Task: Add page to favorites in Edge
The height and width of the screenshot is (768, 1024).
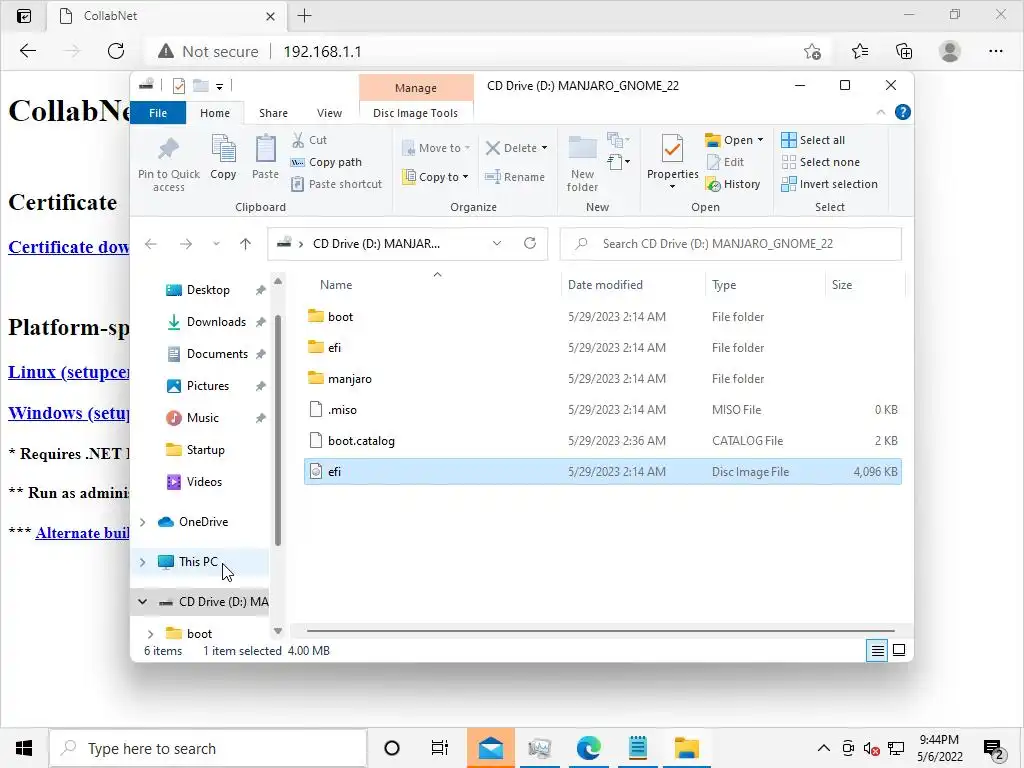Action: pos(812,51)
